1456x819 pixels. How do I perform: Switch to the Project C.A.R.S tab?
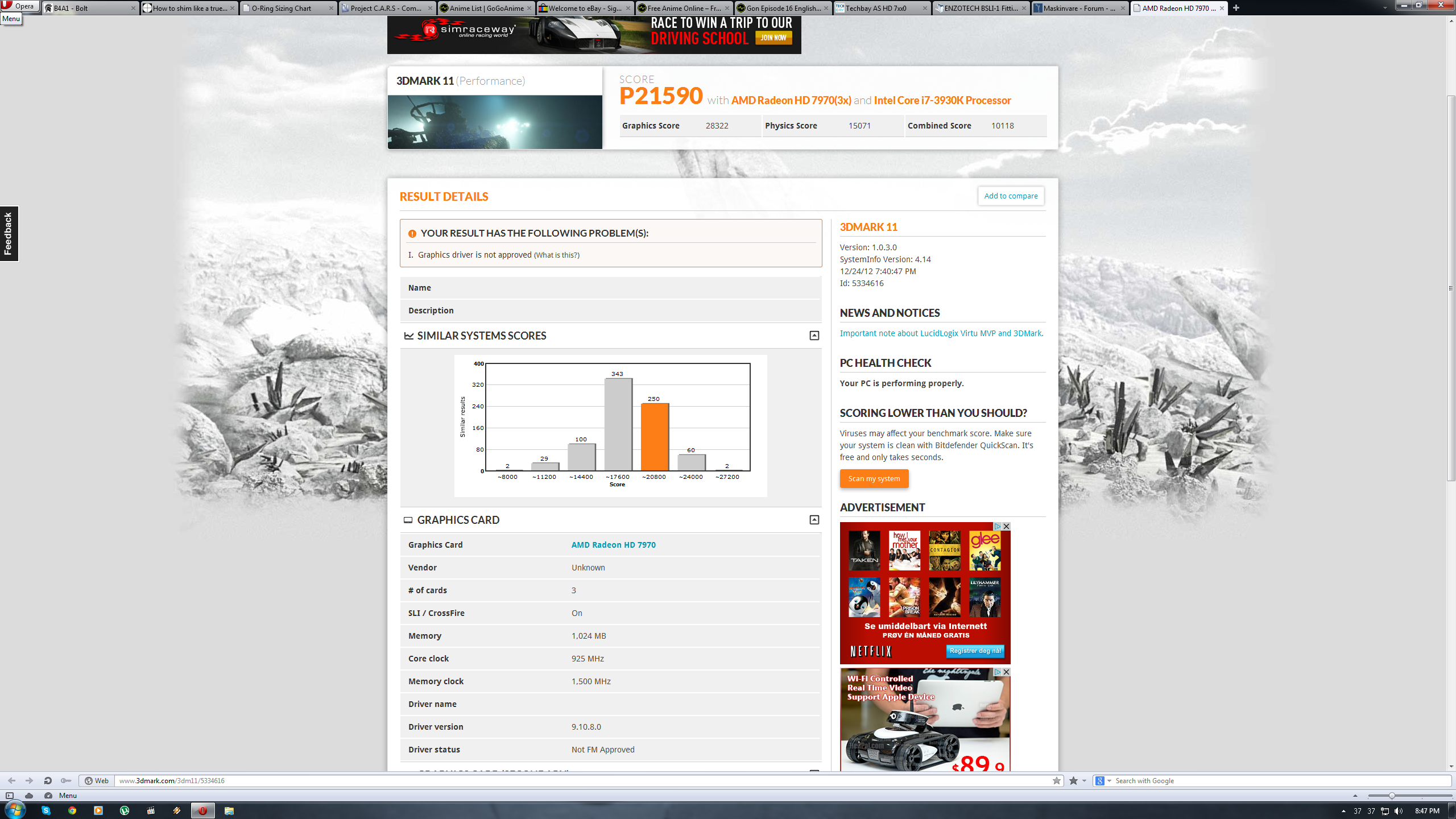pyautogui.click(x=387, y=8)
